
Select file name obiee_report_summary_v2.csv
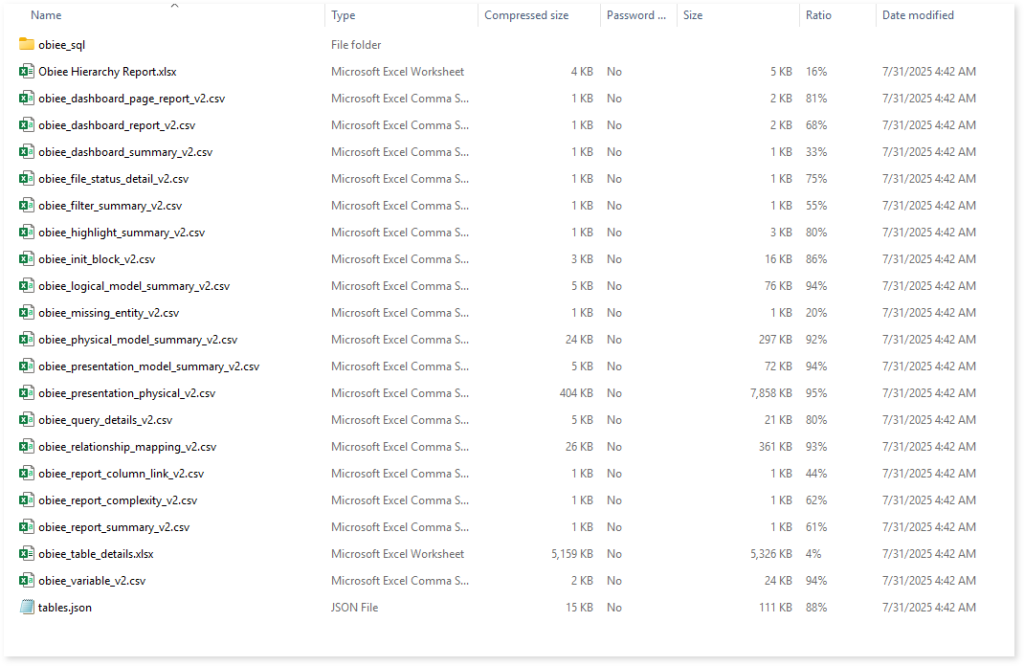(x=114, y=527)
